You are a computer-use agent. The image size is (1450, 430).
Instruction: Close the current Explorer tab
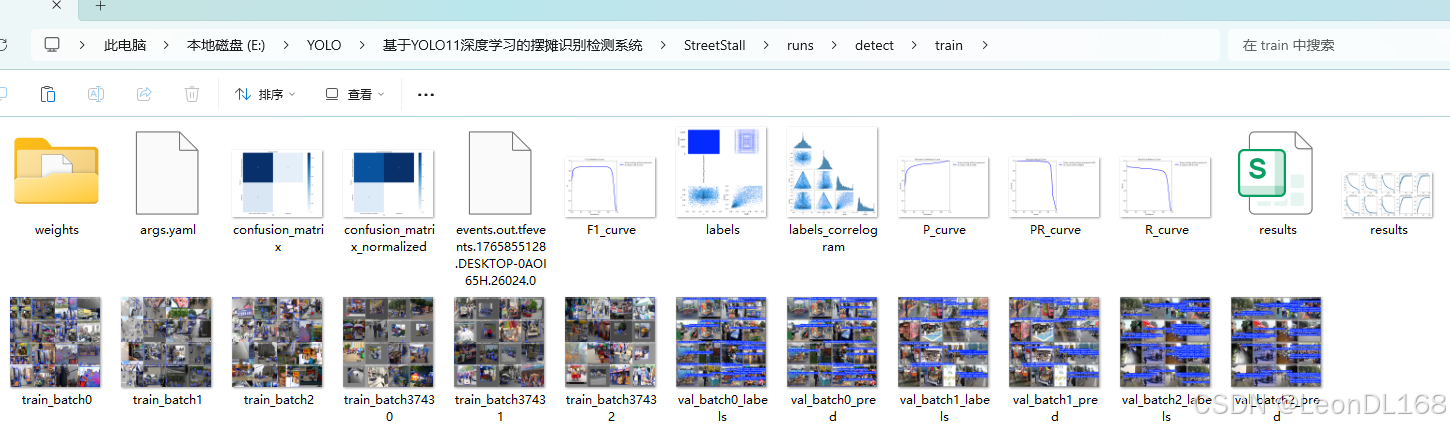pyautogui.click(x=57, y=6)
